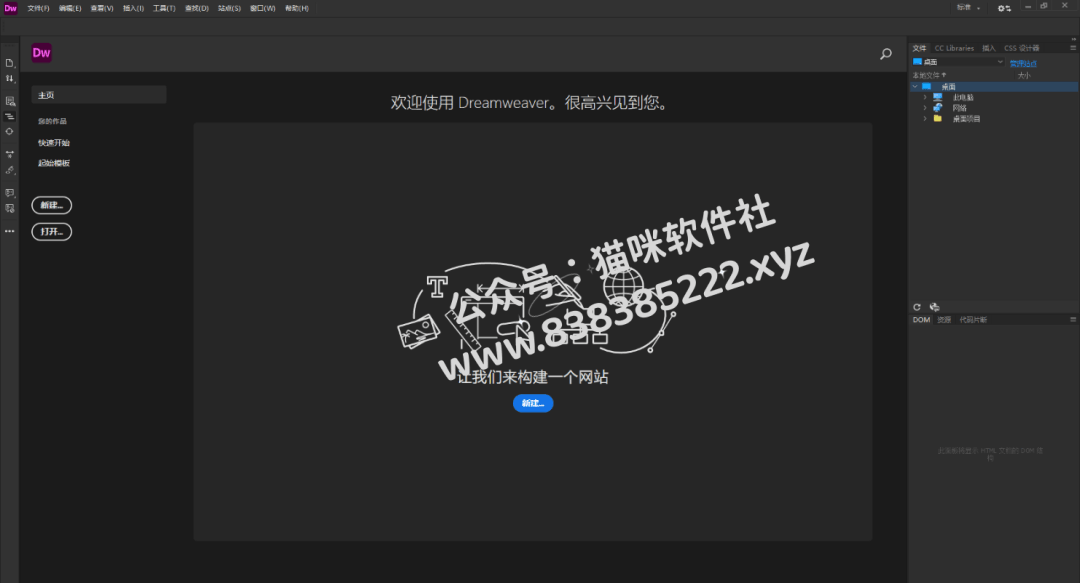Open the 标准 workspace dropdown
Image resolution: width=1080 pixels, height=583 pixels.
968,8
